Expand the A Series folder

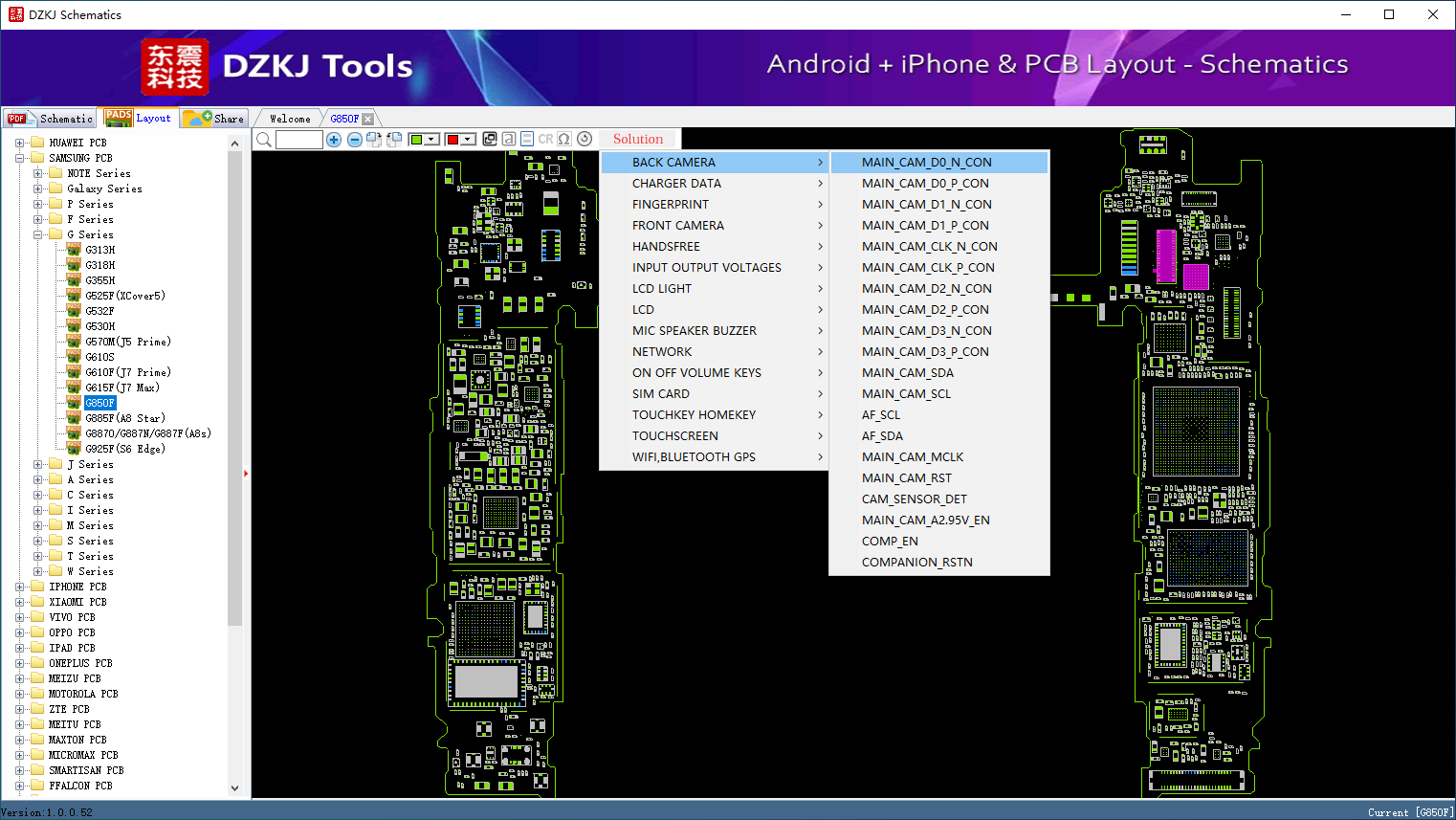[x=38, y=479]
